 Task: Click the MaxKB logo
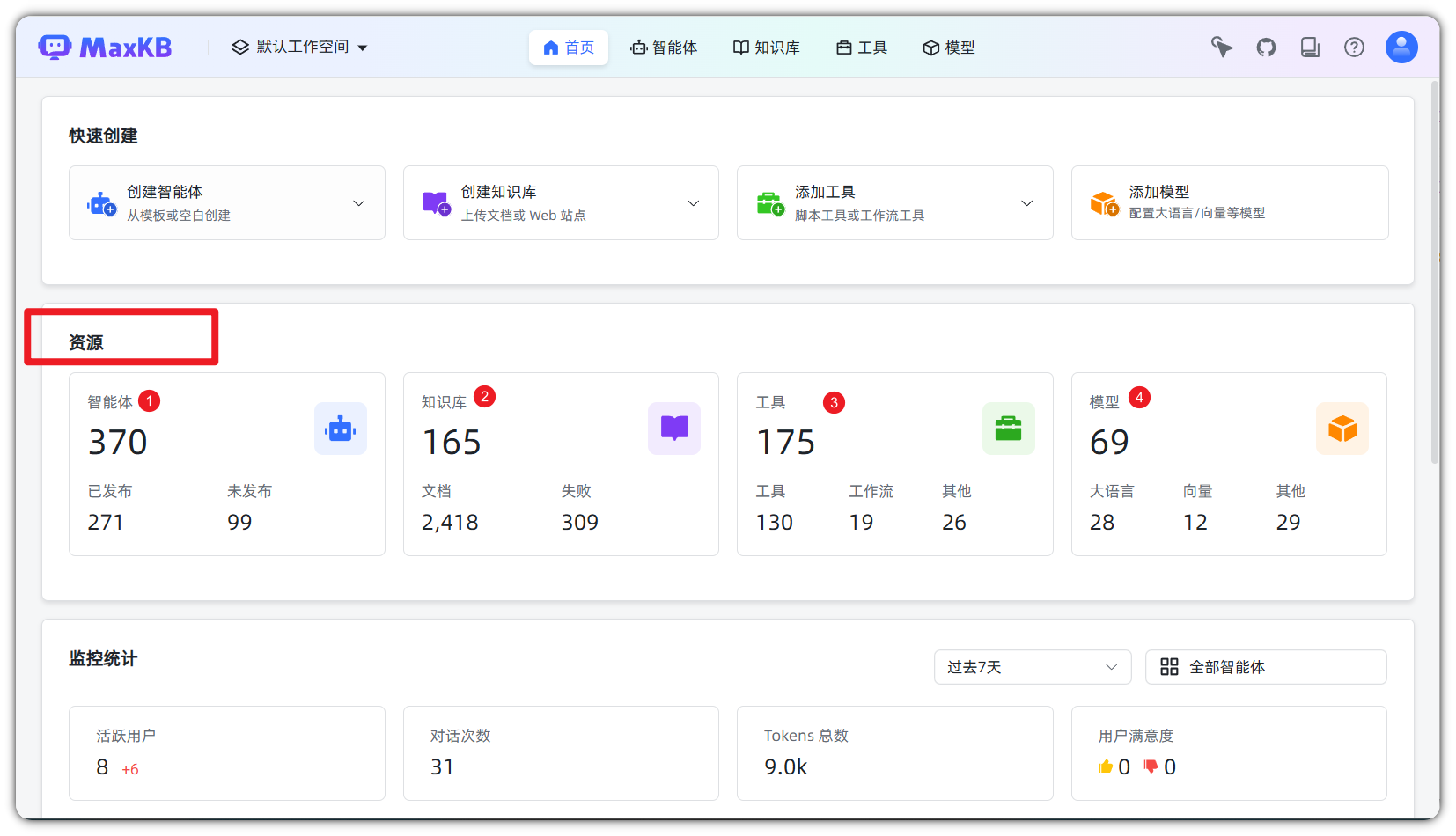tap(105, 47)
